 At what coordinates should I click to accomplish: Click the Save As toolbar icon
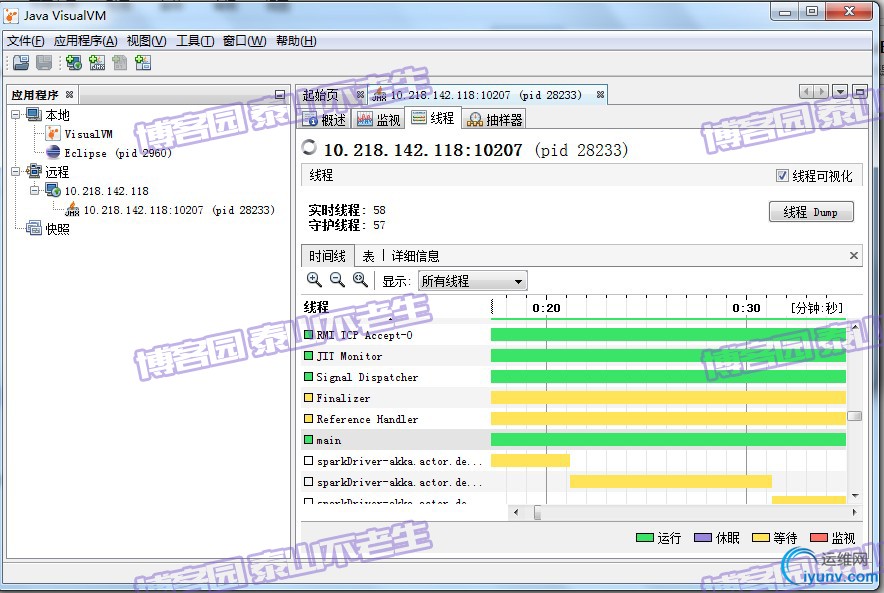click(44, 63)
